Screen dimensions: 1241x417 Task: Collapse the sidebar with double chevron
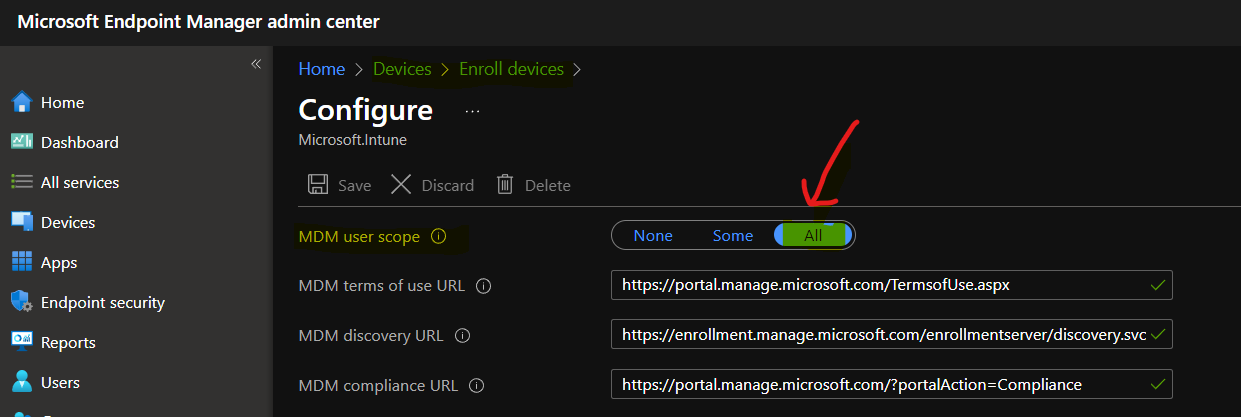[x=256, y=64]
